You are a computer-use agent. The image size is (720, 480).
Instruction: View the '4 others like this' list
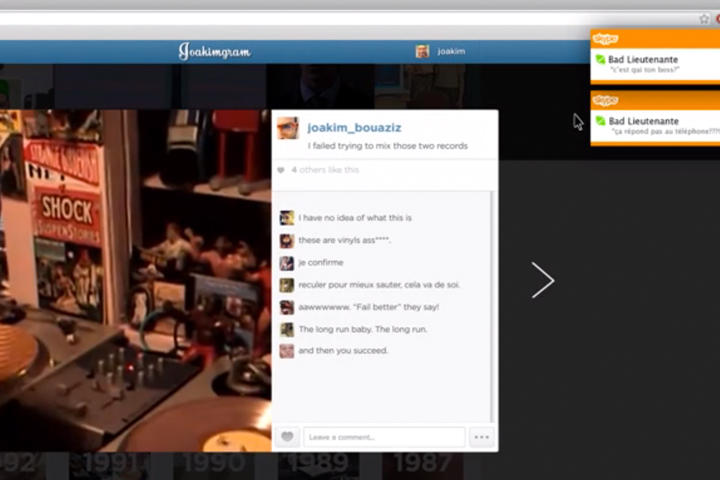tap(324, 171)
